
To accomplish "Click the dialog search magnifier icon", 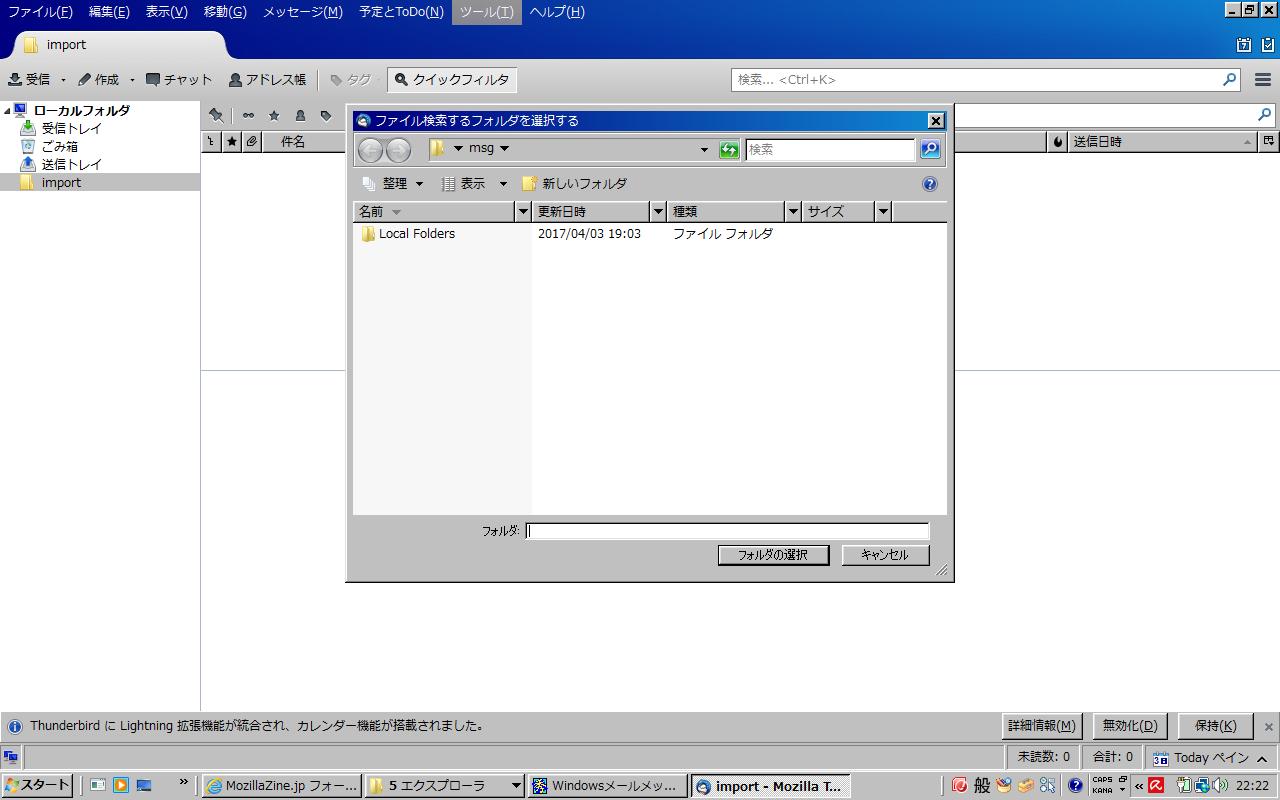I will 930,149.
